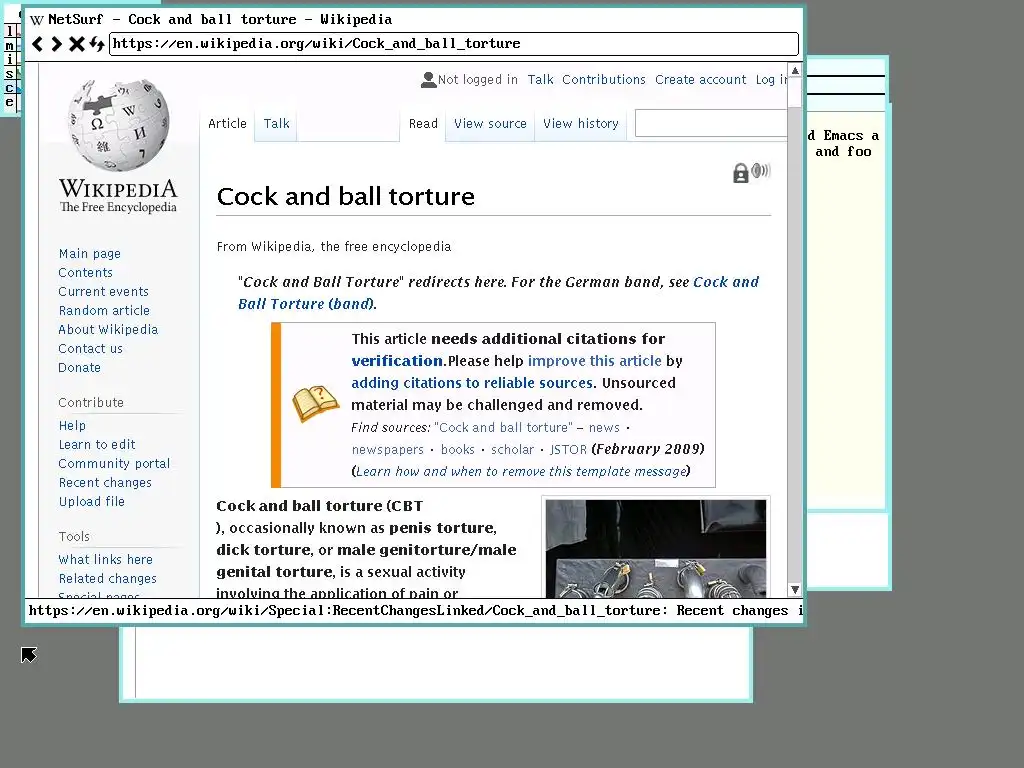Click the scrollbar down arrow
Viewport: 1024px width, 768px height.
coord(795,590)
